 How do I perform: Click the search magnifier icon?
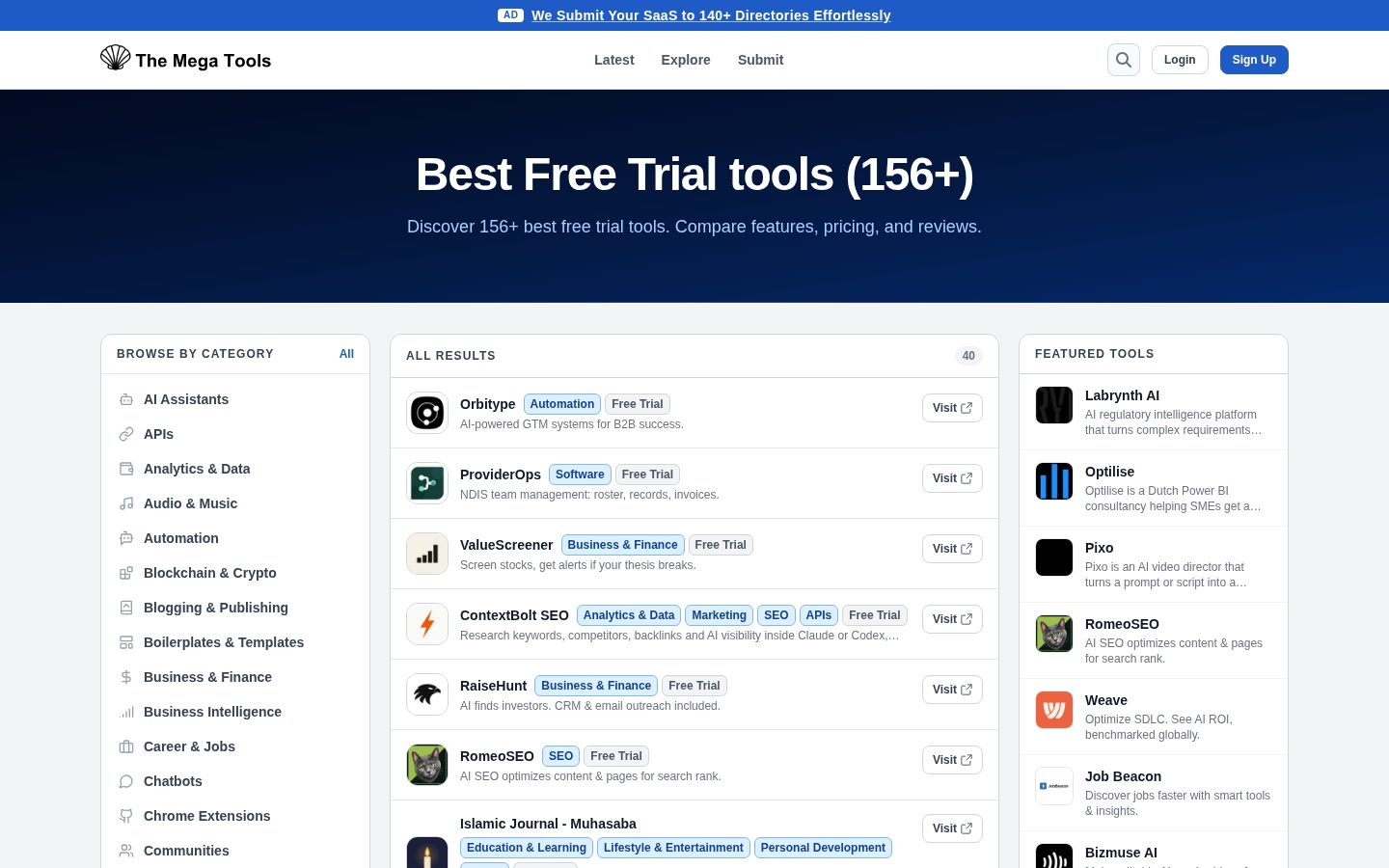pyautogui.click(x=1124, y=60)
